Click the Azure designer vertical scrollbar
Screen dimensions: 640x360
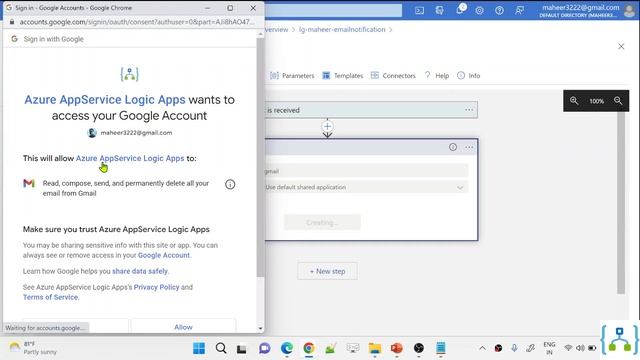click(x=621, y=203)
